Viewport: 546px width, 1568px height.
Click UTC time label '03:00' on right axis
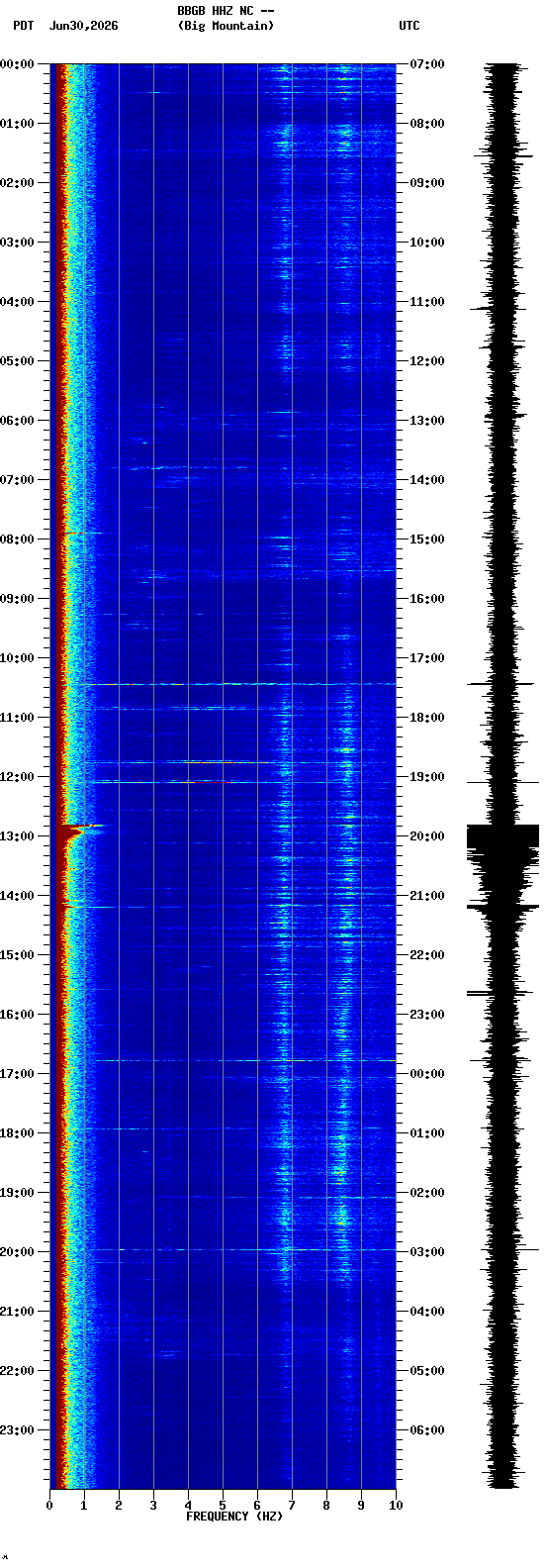coord(427,1252)
